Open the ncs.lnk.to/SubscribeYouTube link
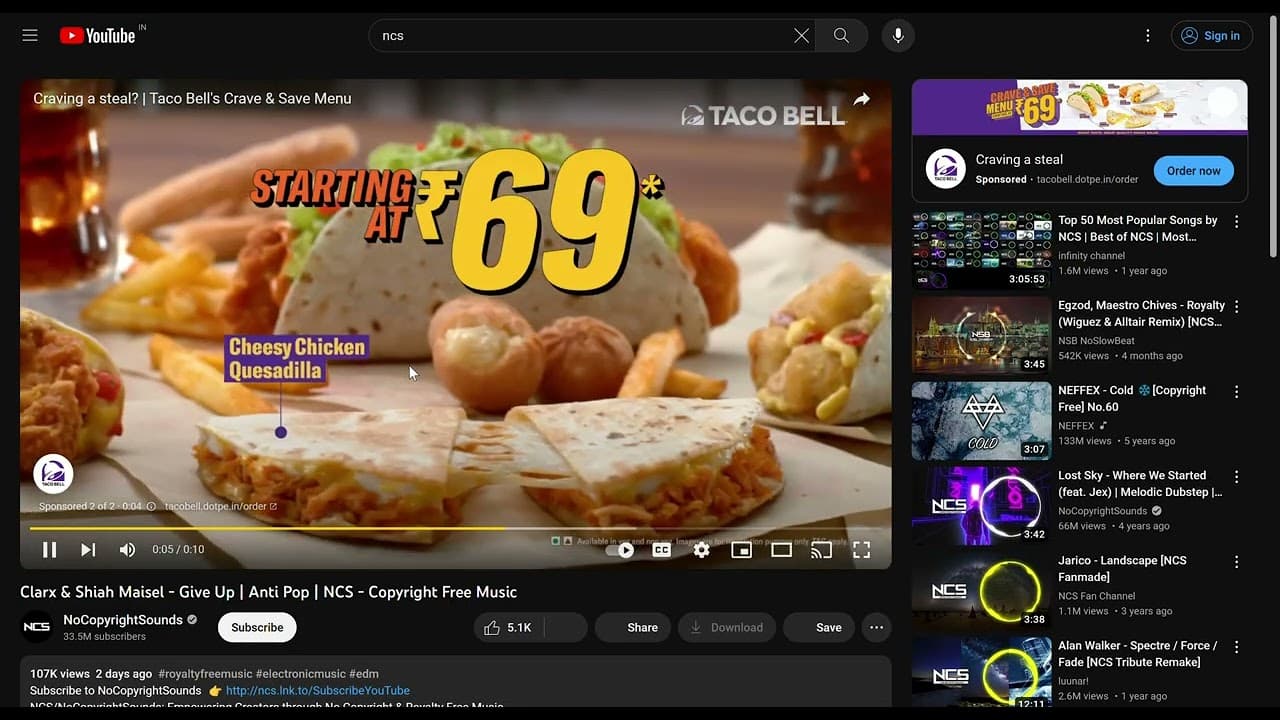 (318, 690)
